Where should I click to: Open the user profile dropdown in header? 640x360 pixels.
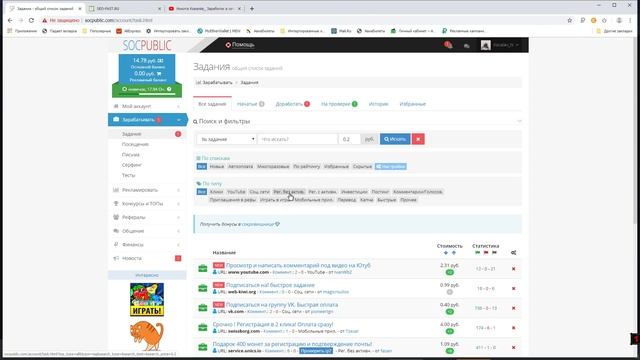tap(500, 45)
